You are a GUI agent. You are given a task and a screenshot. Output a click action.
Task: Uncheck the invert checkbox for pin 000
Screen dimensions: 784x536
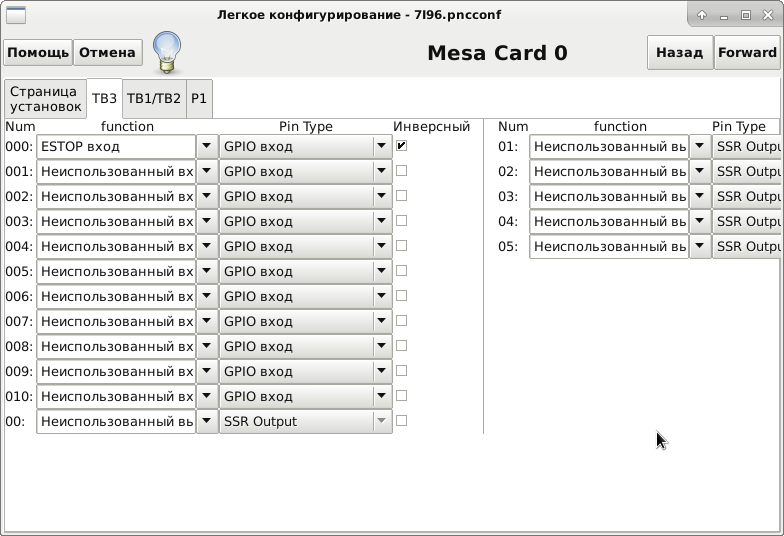[401, 146]
